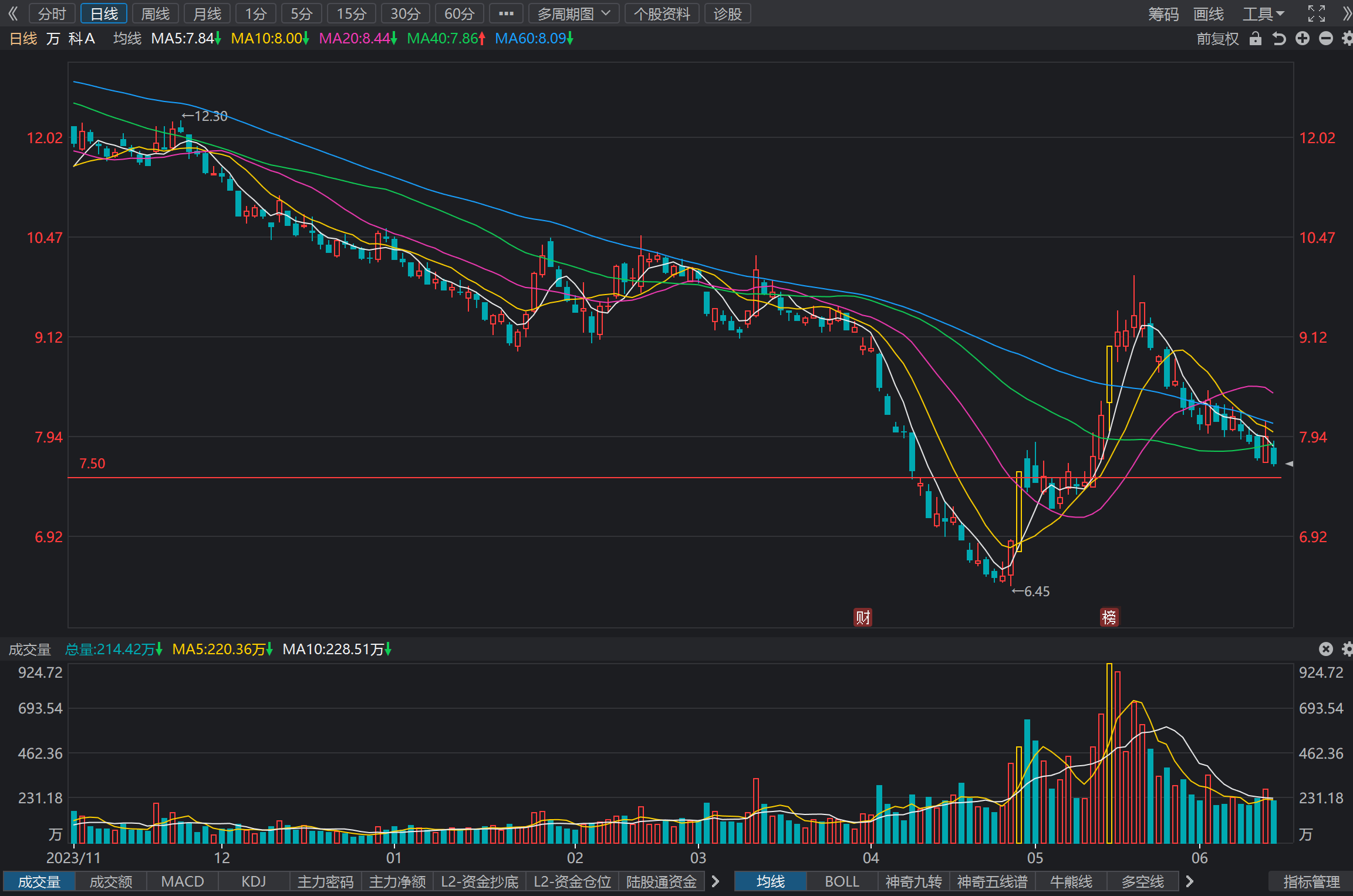The width and height of the screenshot is (1353, 896).
Task: Collapse left panel with double chevron icon
Action: click(x=13, y=13)
